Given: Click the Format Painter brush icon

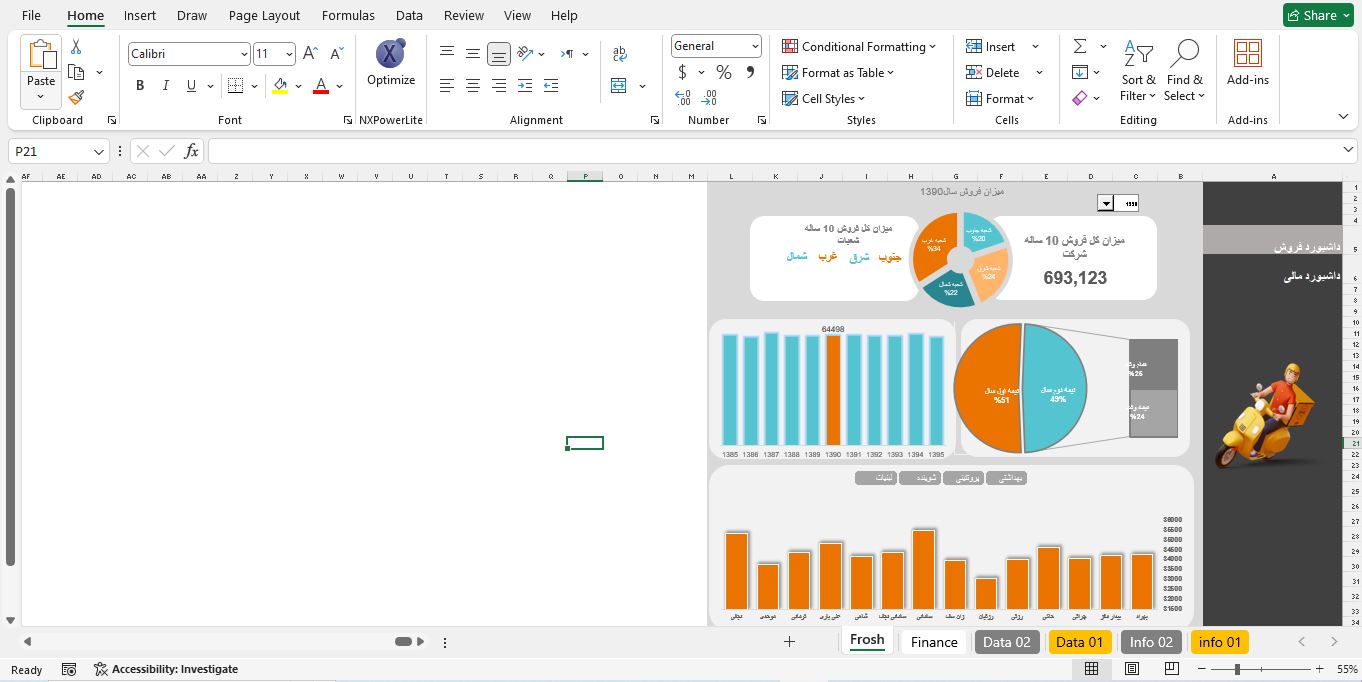Looking at the screenshot, I should tap(76, 97).
